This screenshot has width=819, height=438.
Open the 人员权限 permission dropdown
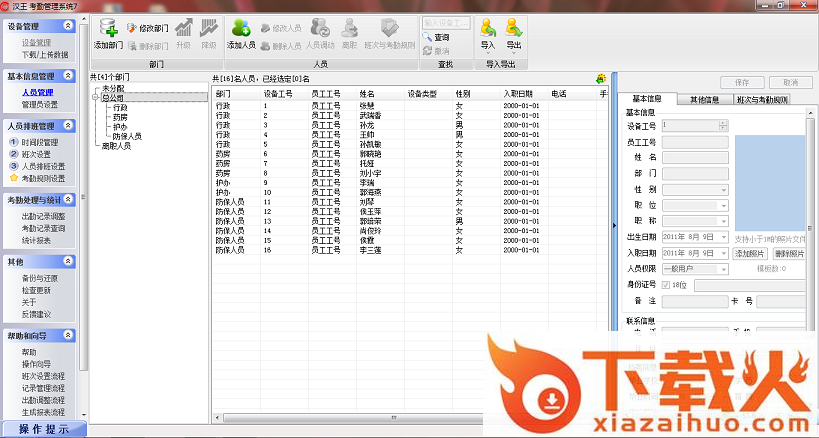[x=723, y=269]
